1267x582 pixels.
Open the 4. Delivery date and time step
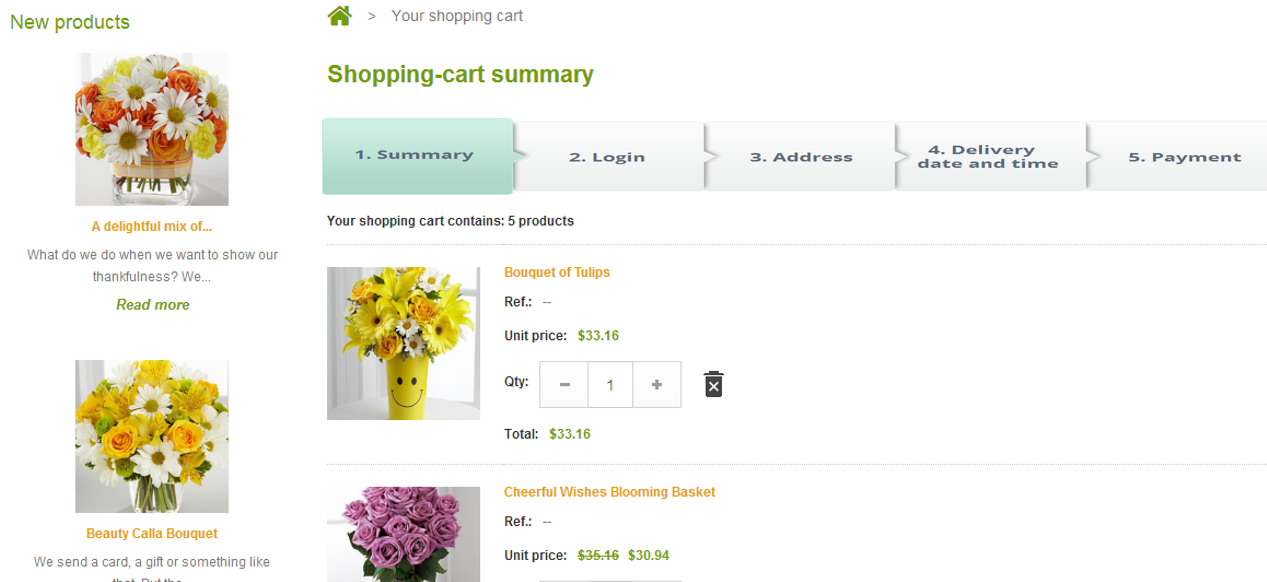pos(988,157)
